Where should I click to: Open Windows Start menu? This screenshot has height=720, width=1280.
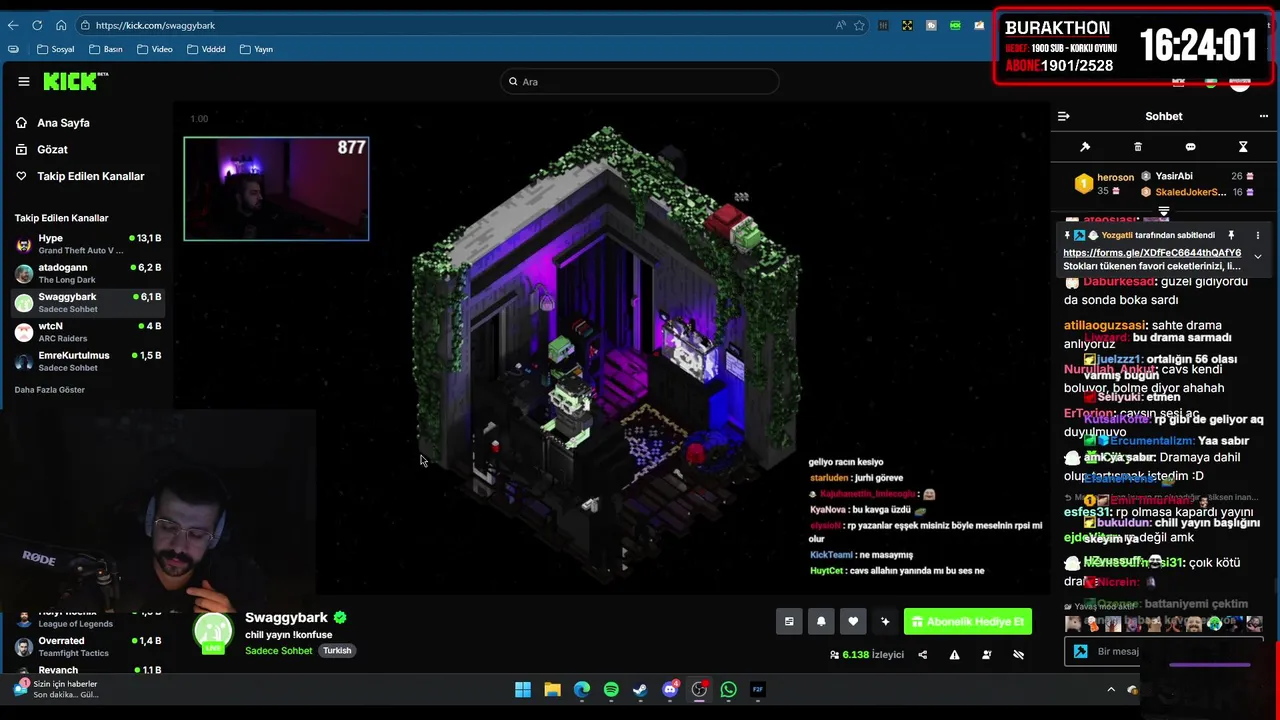pyautogui.click(x=523, y=689)
